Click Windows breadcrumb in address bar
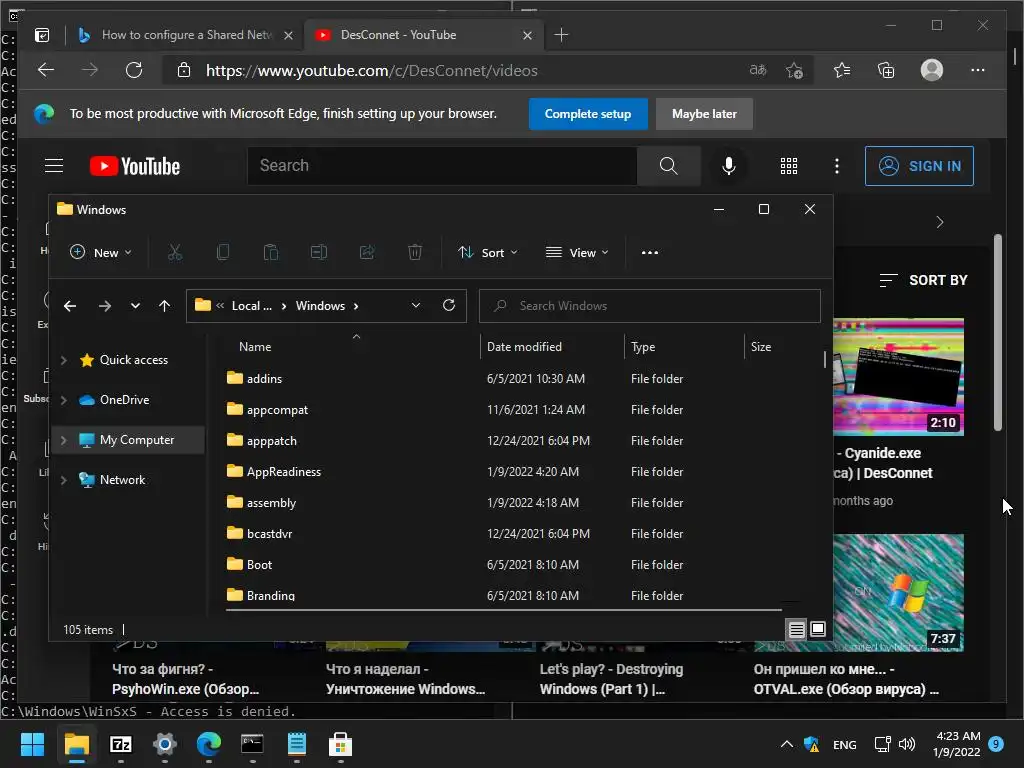This screenshot has height=768, width=1024. click(320, 306)
